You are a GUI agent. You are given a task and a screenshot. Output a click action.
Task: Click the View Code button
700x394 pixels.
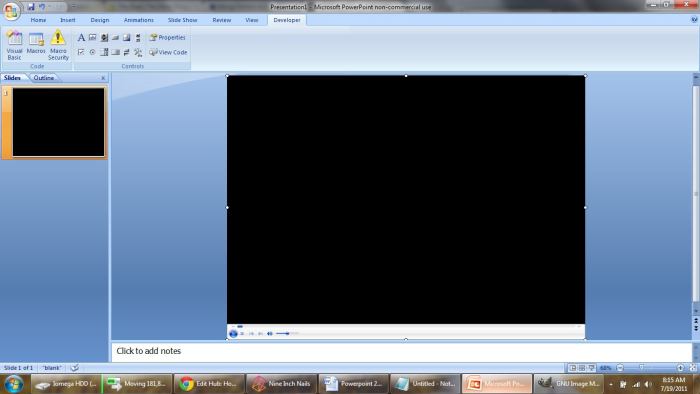pos(168,52)
